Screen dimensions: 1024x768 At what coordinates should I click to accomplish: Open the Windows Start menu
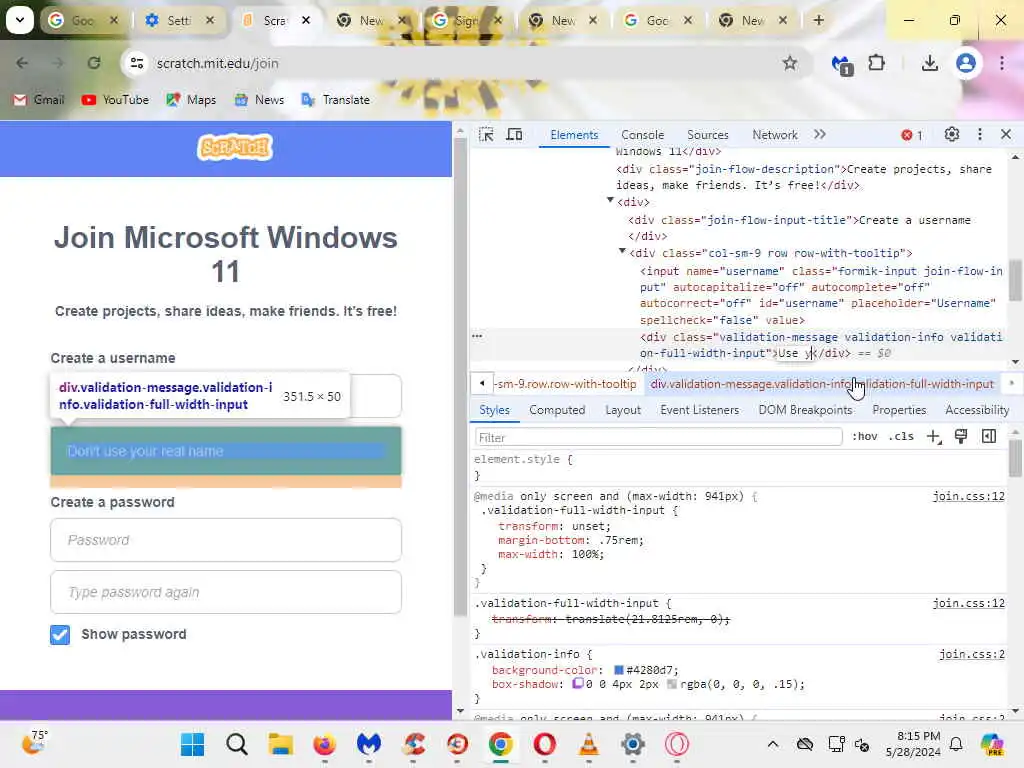(192, 744)
